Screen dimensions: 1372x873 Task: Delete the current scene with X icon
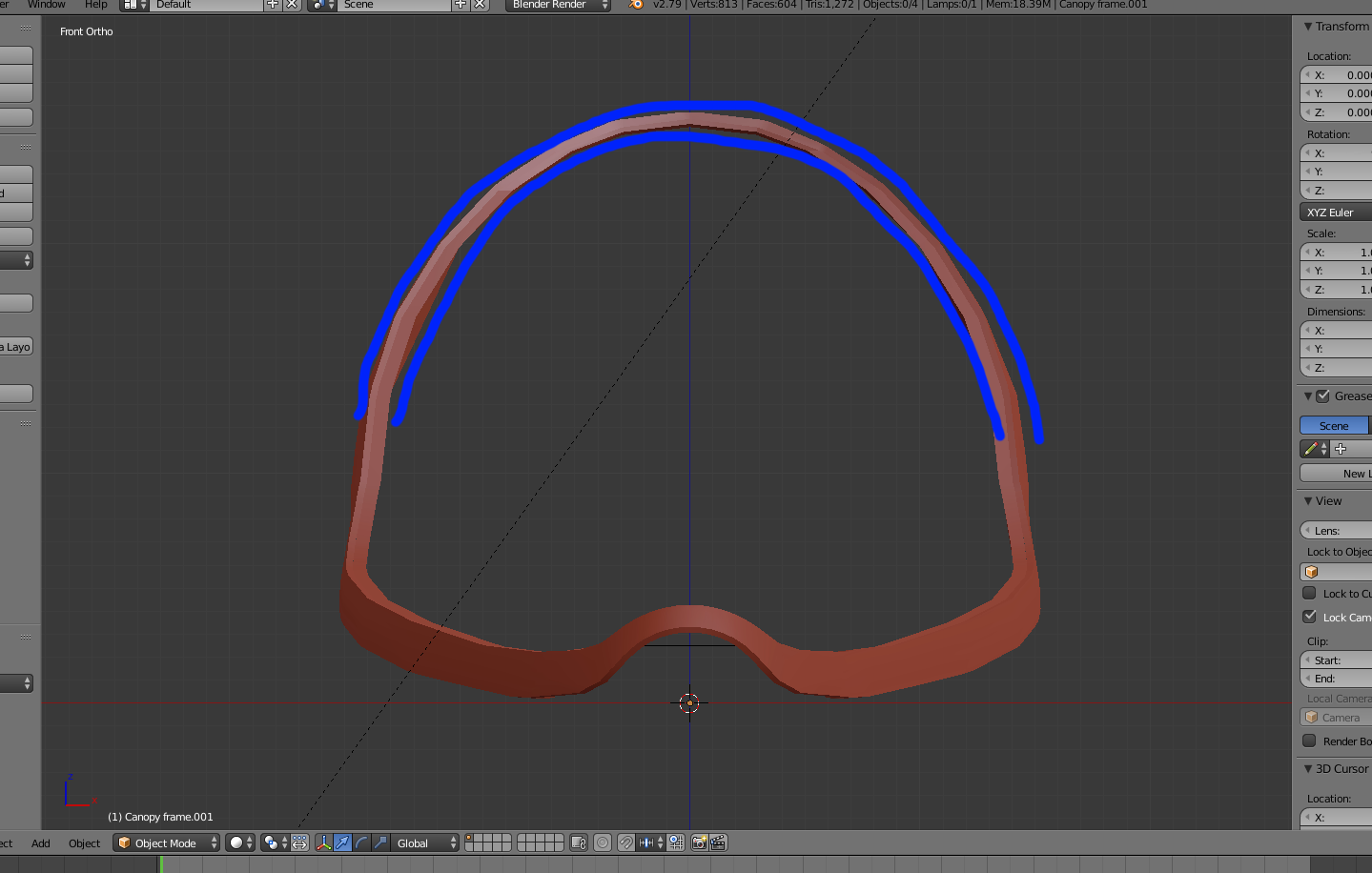point(480,5)
